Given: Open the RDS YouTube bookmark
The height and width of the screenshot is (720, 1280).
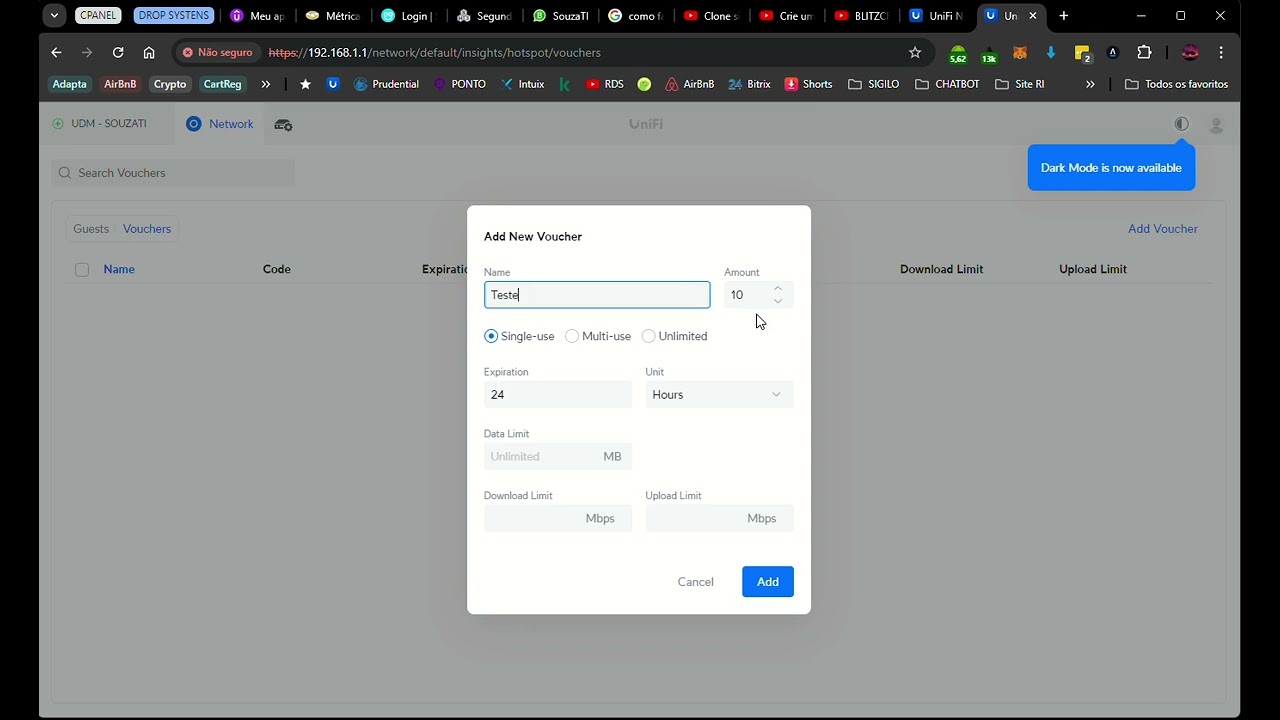Looking at the screenshot, I should click(604, 84).
